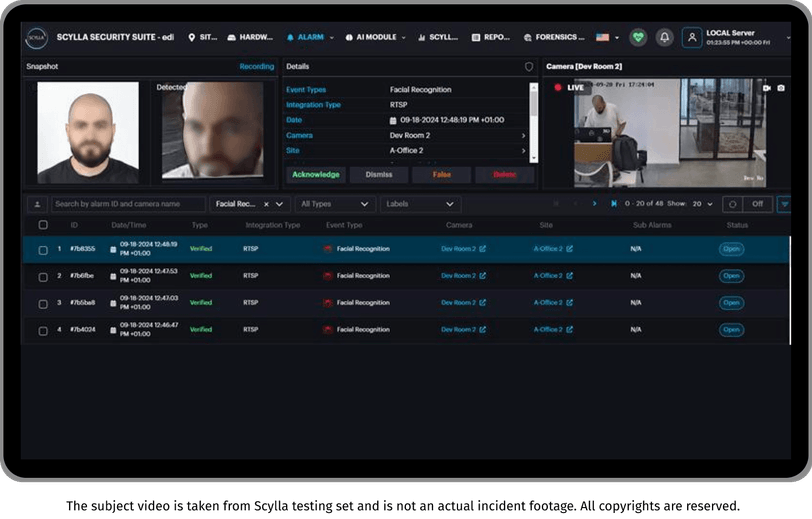
Task: Click calendar icon in row #7b8355
Action: point(113,249)
